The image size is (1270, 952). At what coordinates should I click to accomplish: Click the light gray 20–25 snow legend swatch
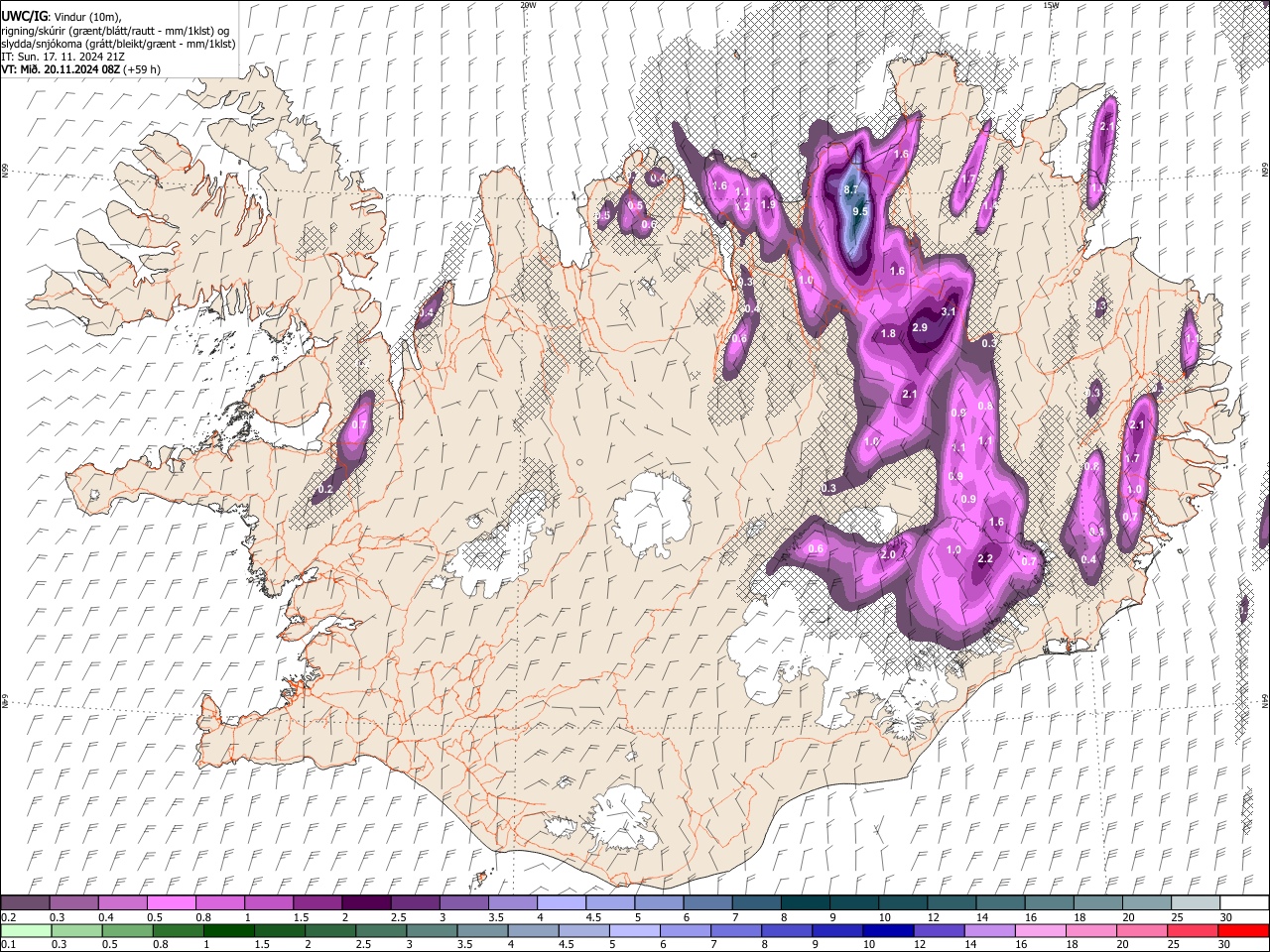(1147, 902)
